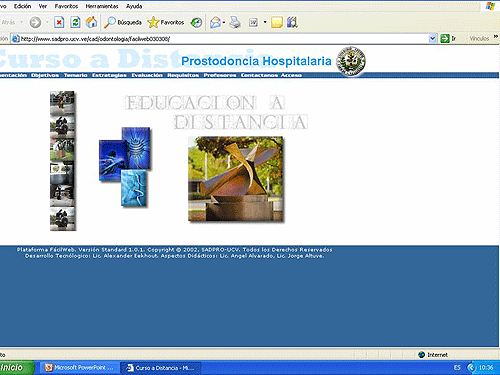Click the Windows flag logo throbber
The width and height of the screenshot is (500, 375).
tap(490, 6)
